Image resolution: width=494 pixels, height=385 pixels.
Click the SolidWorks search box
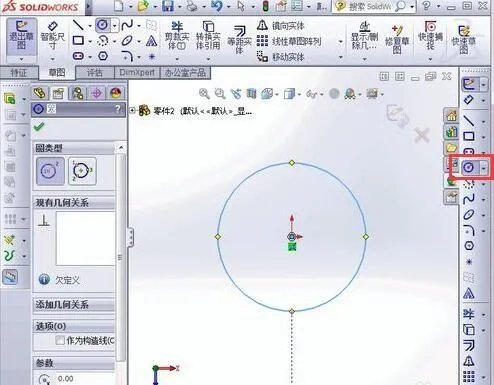tap(370, 6)
